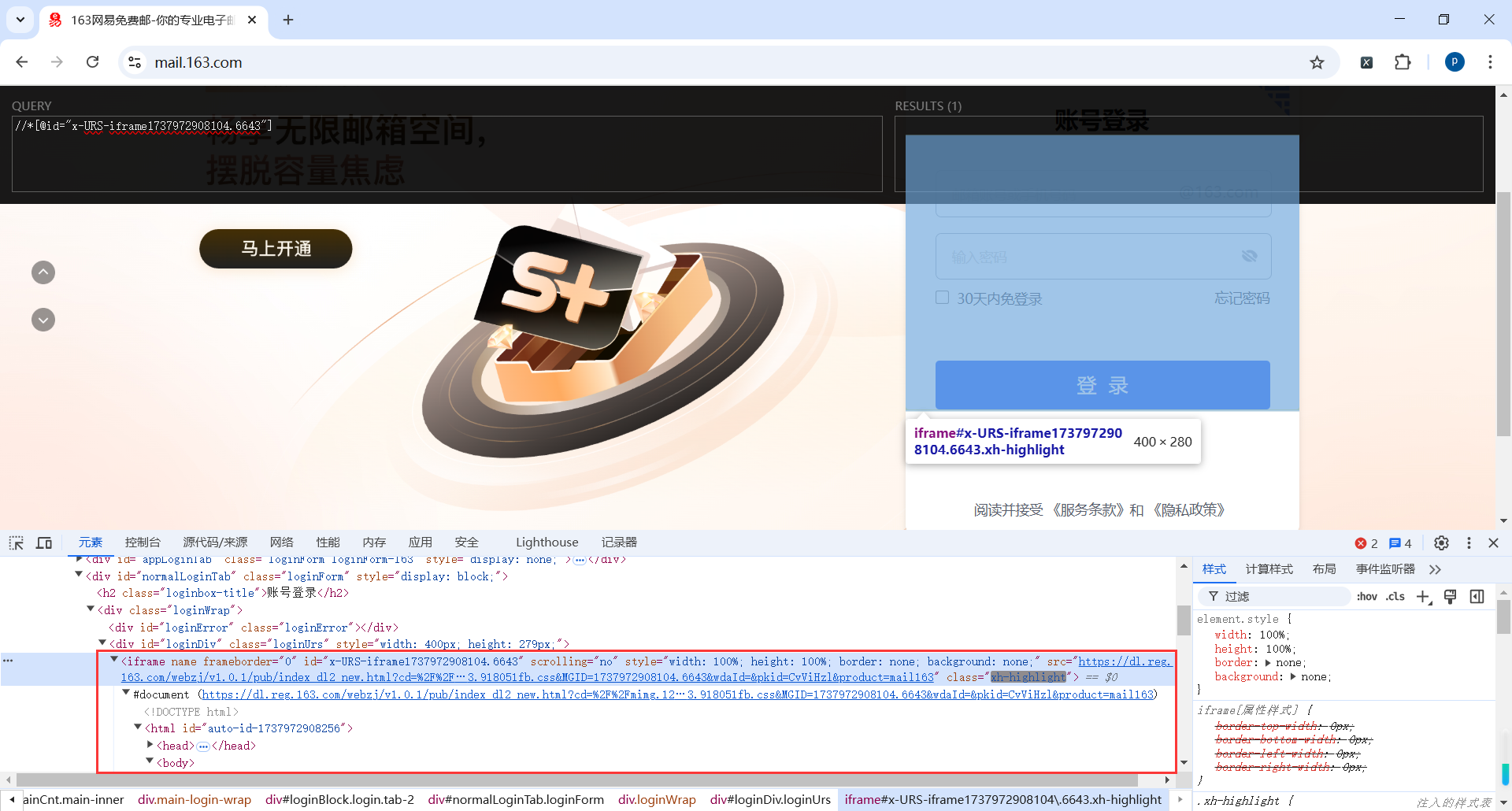Check the 30天内免登录 checkbox
Screen dimensions: 1512x811
942,298
